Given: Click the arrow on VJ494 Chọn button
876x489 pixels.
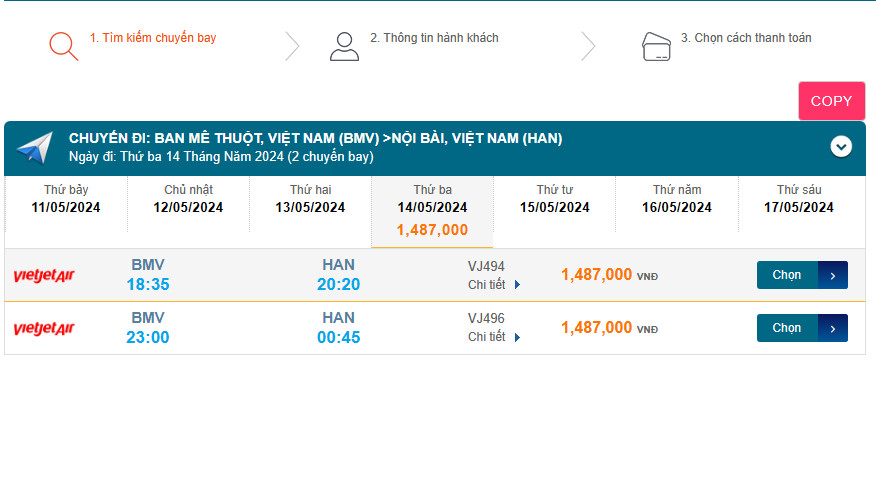Looking at the screenshot, I should 833,275.
